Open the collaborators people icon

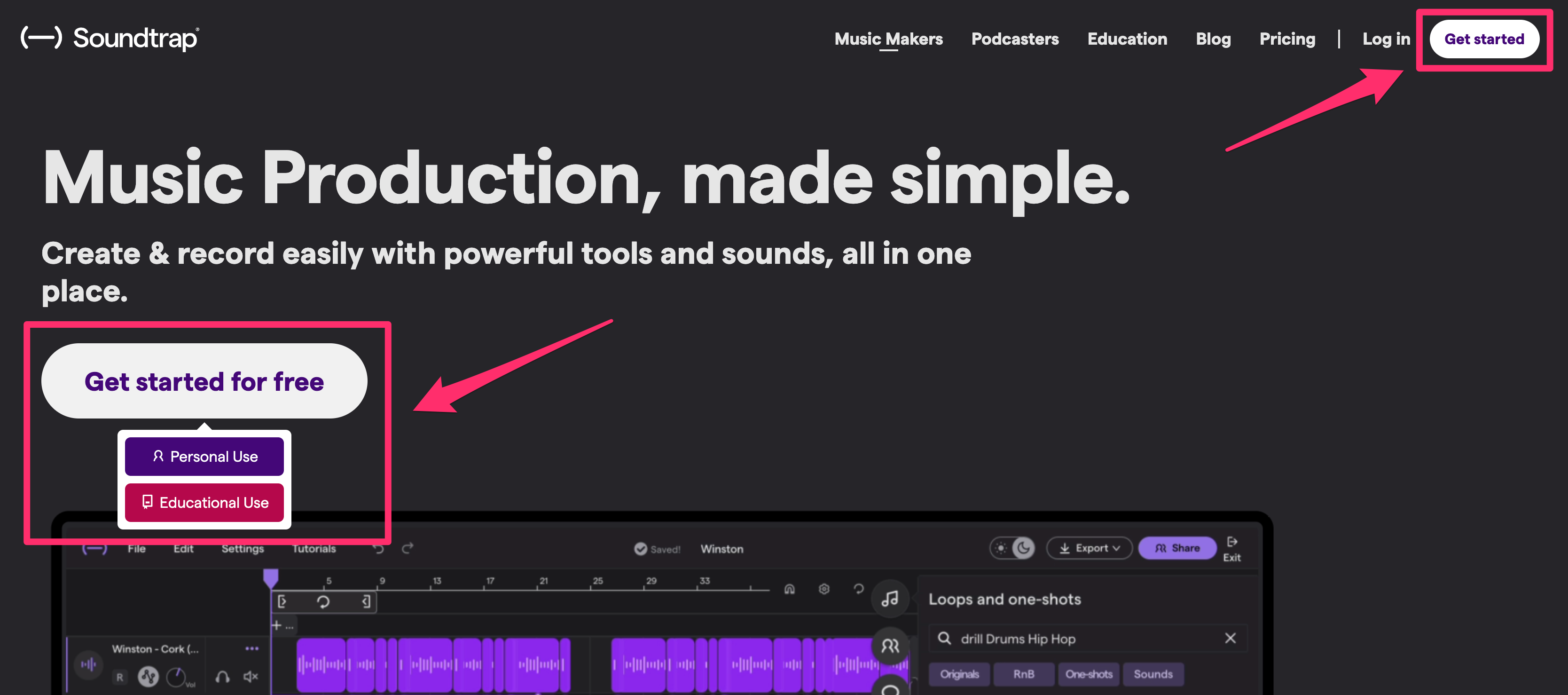coord(890,646)
